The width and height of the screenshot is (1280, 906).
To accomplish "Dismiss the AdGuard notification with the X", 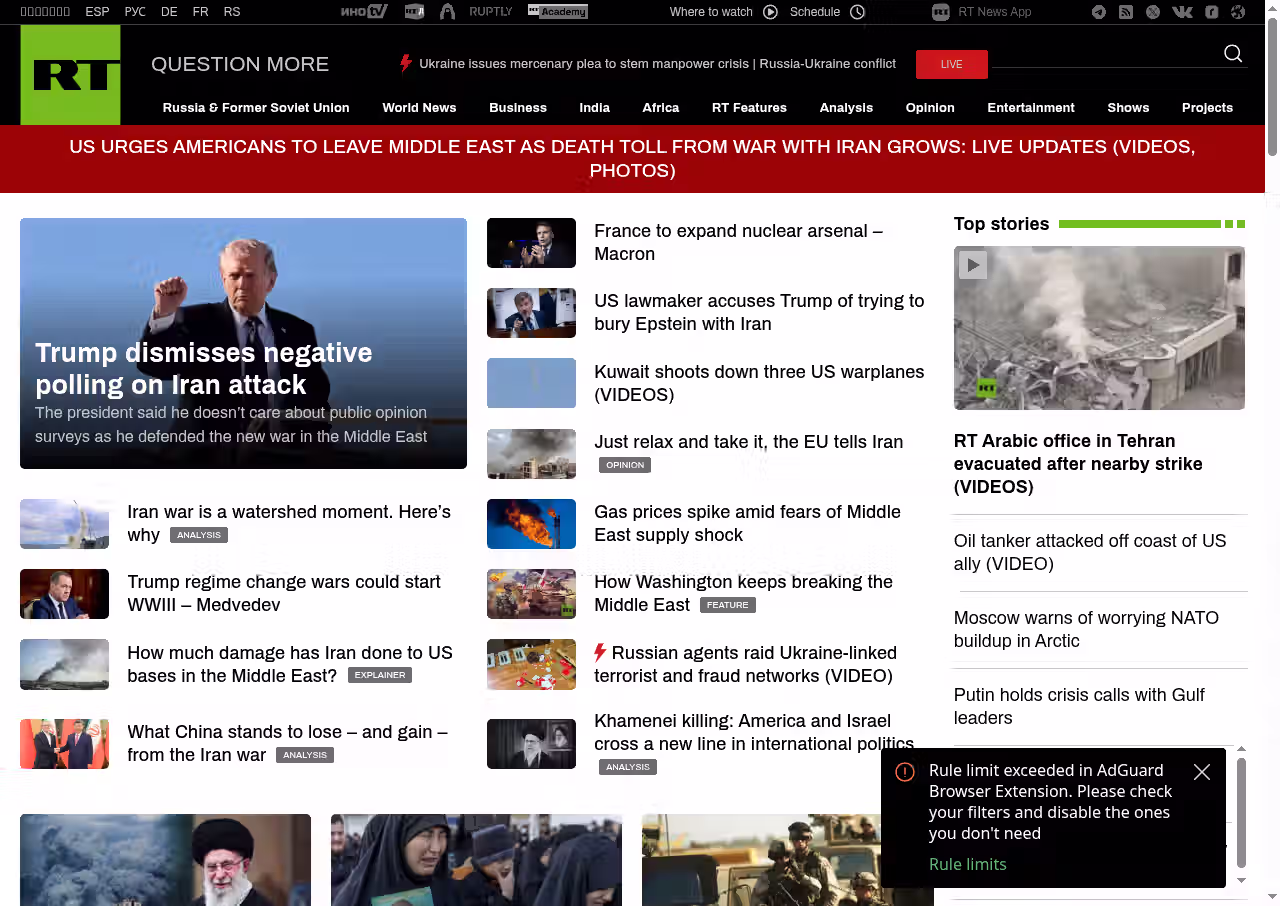I will (1202, 772).
